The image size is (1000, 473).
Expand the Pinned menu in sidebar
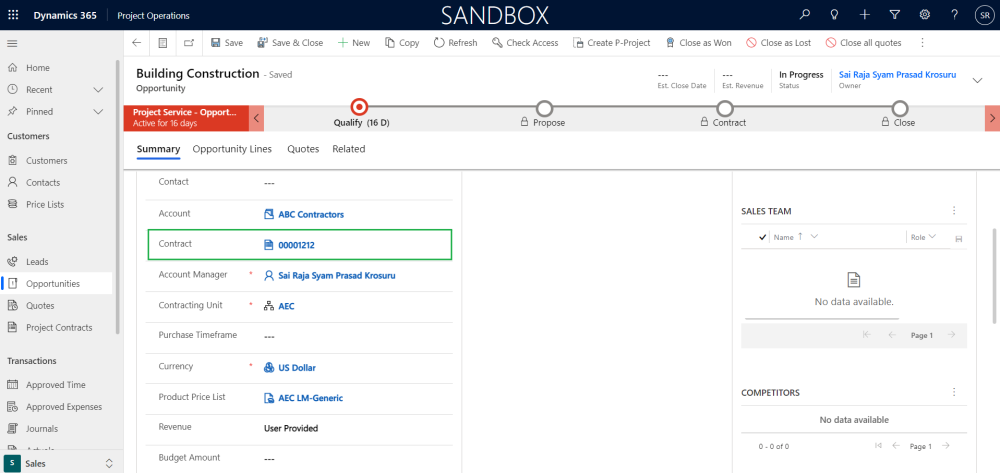(x=98, y=112)
